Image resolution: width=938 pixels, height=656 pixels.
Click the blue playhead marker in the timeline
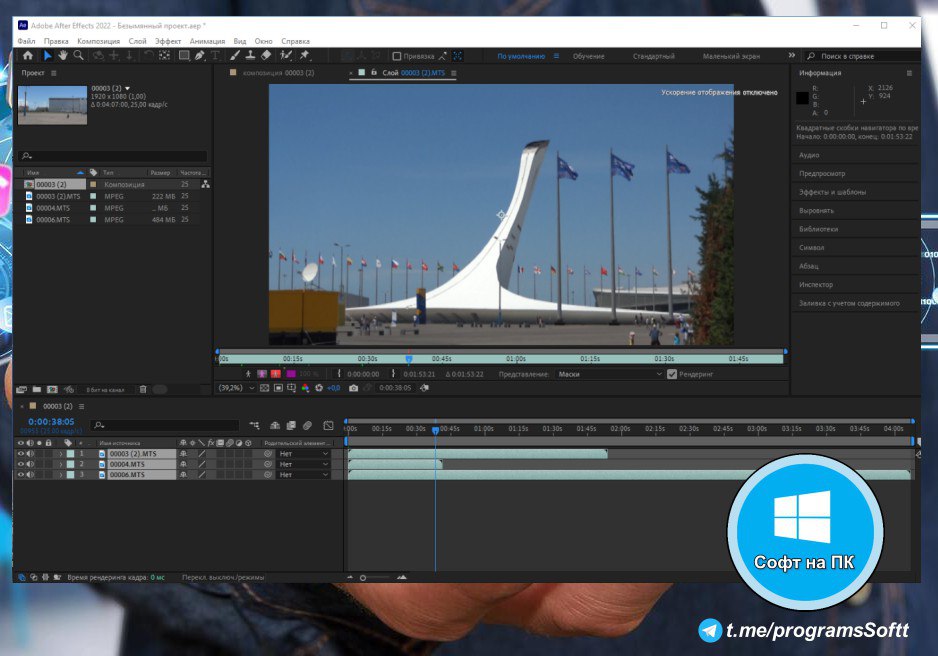coord(435,428)
